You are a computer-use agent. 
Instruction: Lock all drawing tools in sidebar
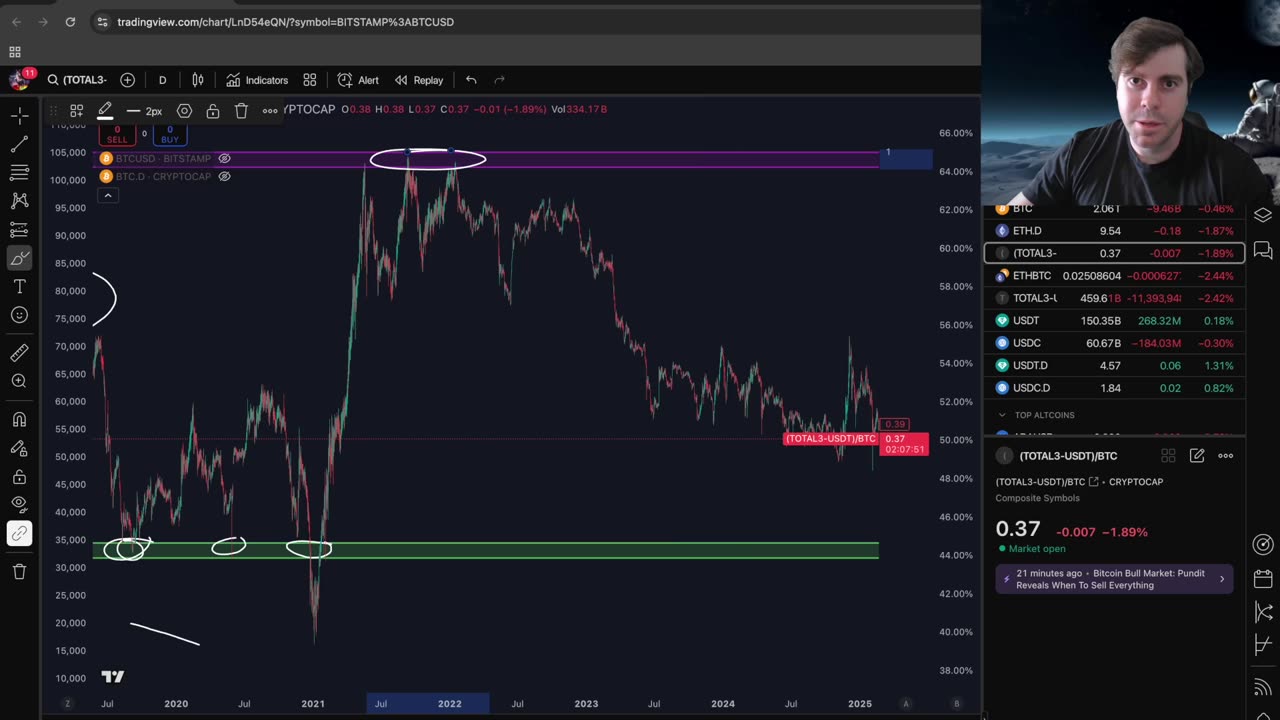pyautogui.click(x=19, y=477)
